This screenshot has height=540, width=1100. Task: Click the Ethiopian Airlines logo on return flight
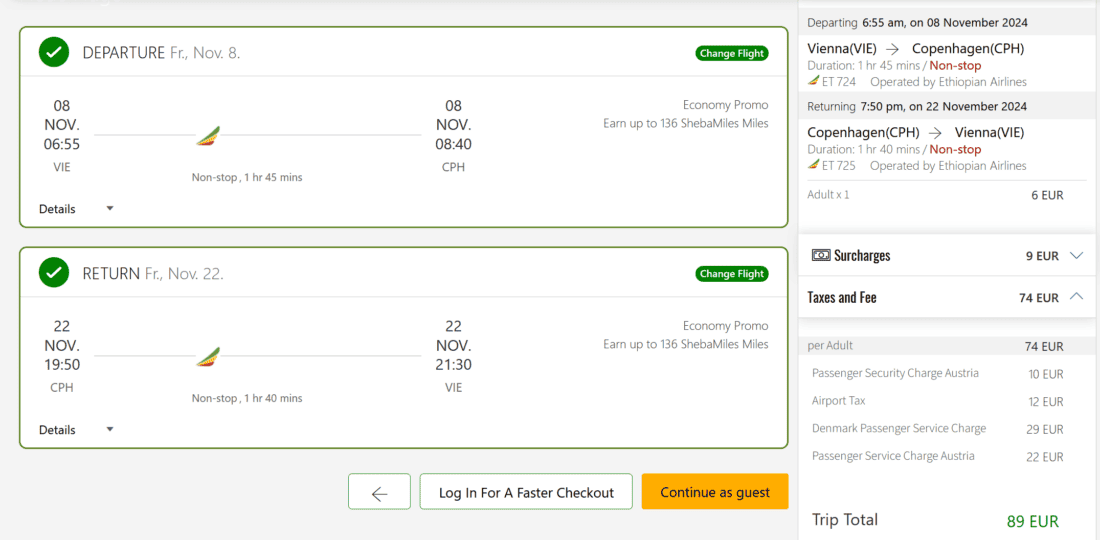coord(208,357)
